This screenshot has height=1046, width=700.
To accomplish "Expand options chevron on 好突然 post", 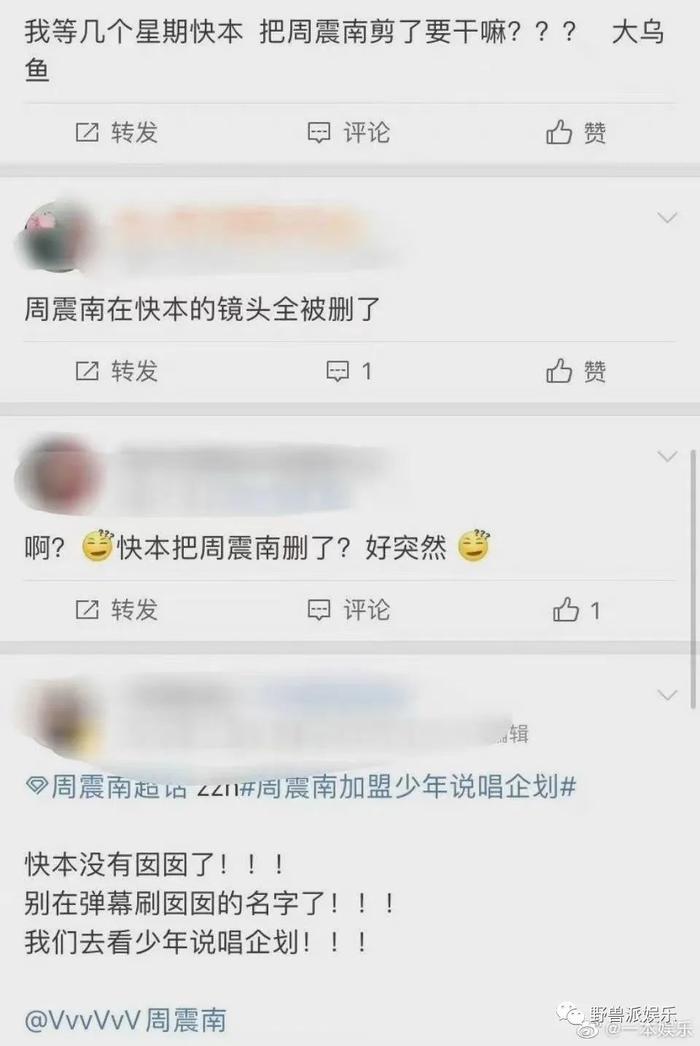I will pos(667,456).
